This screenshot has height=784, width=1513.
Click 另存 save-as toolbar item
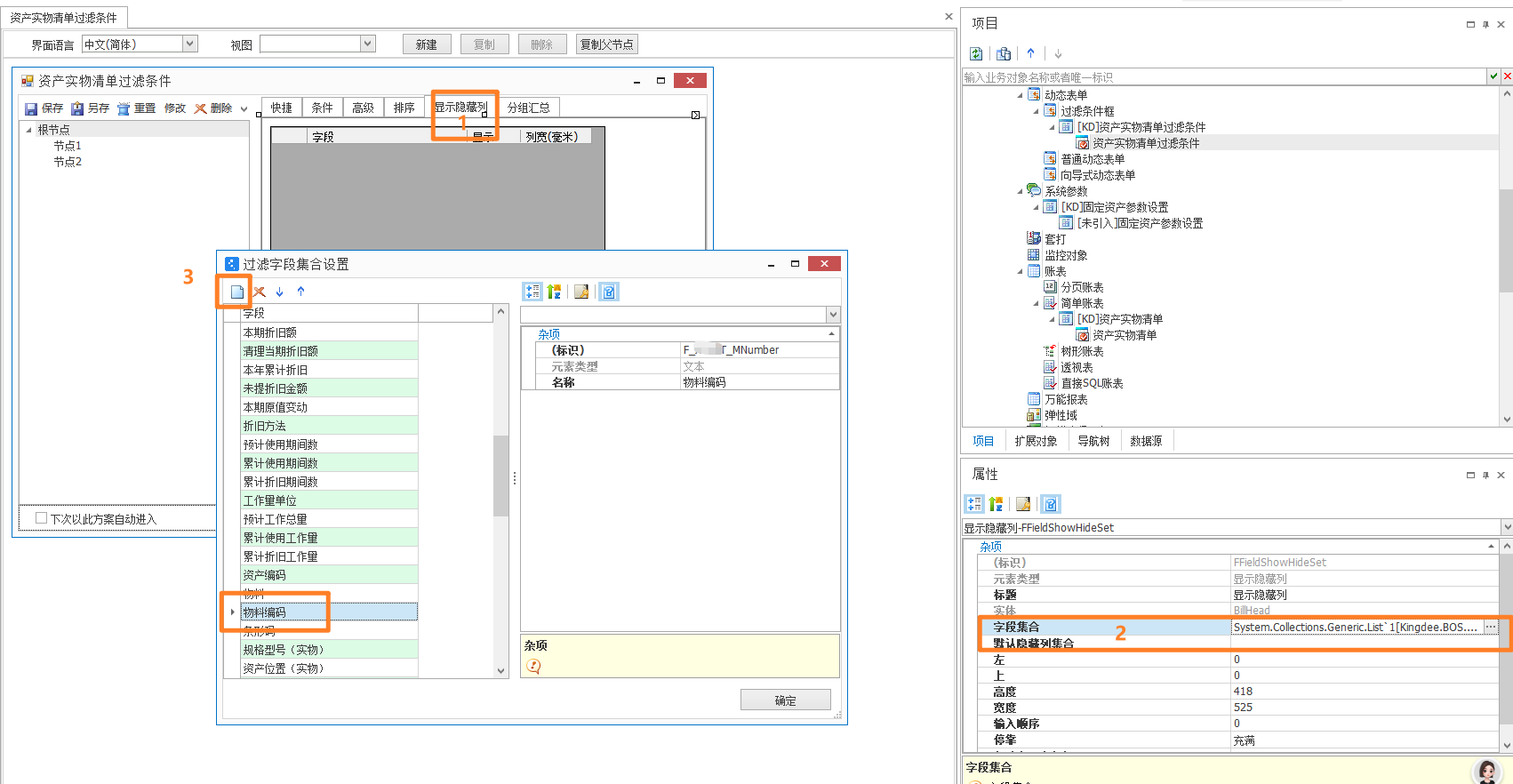click(90, 108)
